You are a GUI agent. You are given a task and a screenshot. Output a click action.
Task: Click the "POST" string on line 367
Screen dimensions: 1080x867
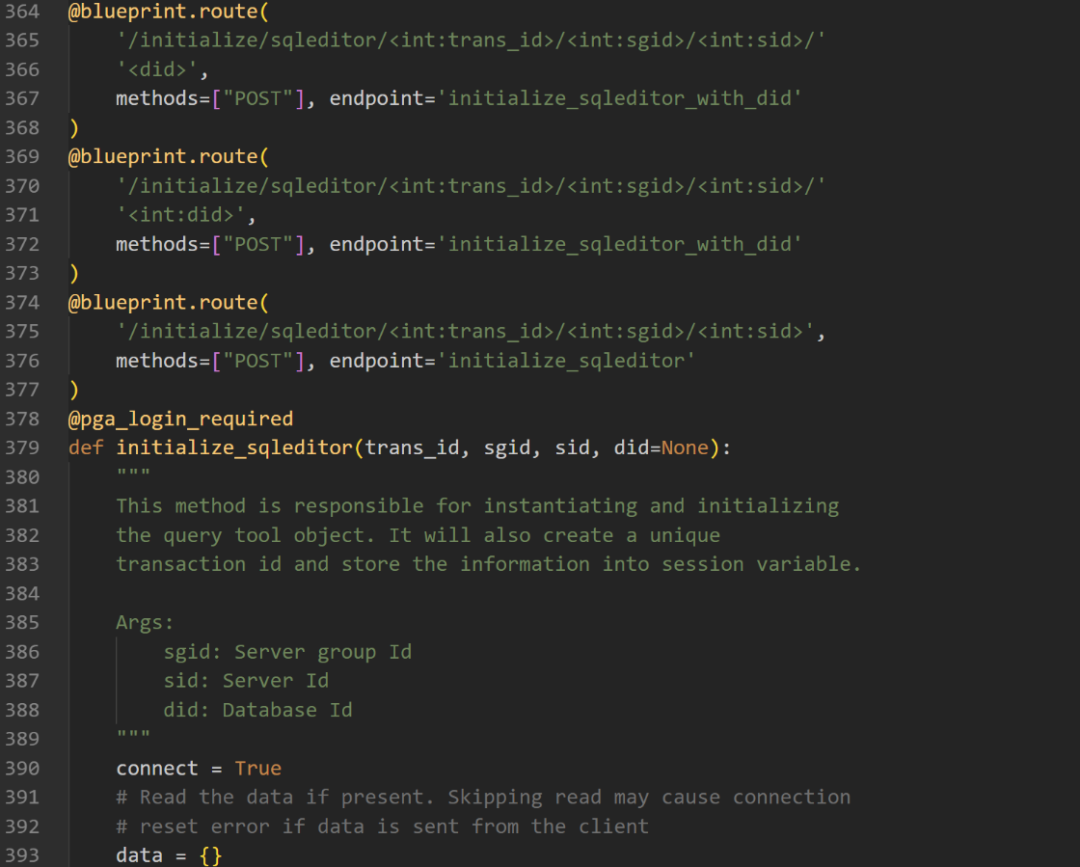point(258,98)
